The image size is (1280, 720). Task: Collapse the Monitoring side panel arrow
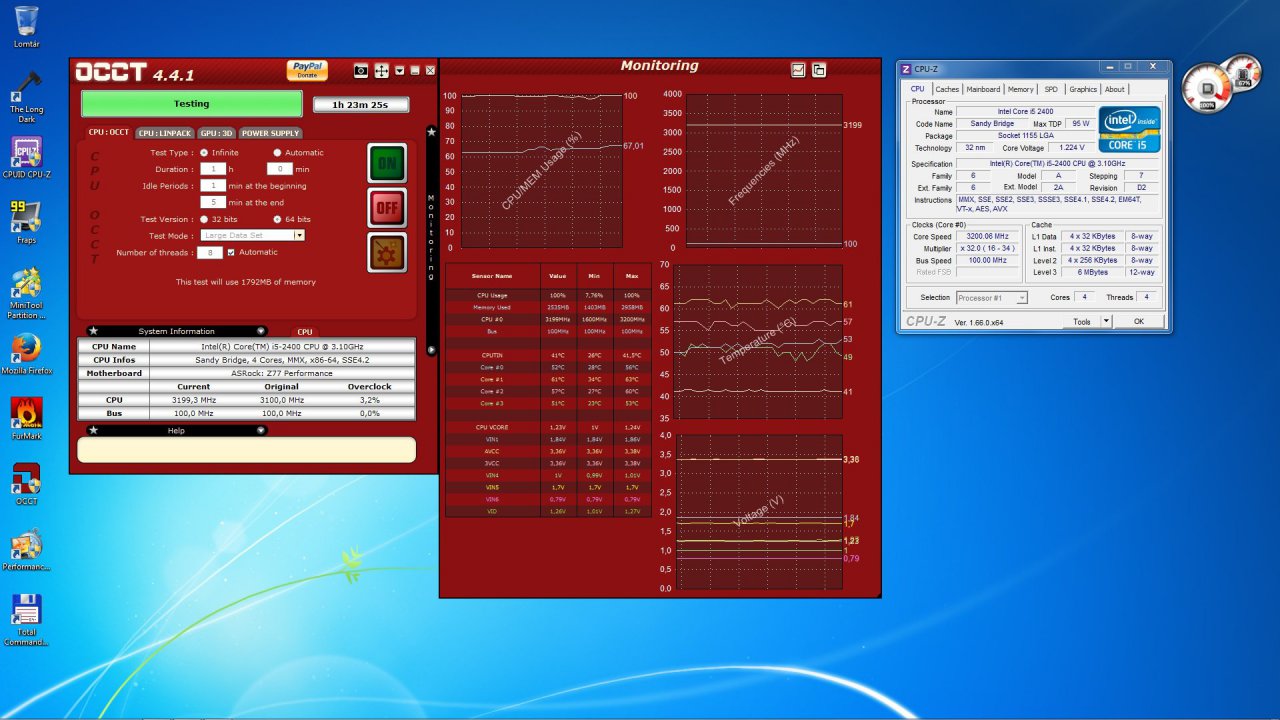(x=432, y=350)
